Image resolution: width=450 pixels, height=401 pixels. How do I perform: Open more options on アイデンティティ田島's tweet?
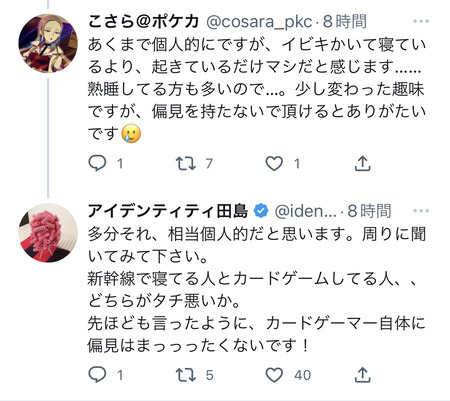pos(421,211)
